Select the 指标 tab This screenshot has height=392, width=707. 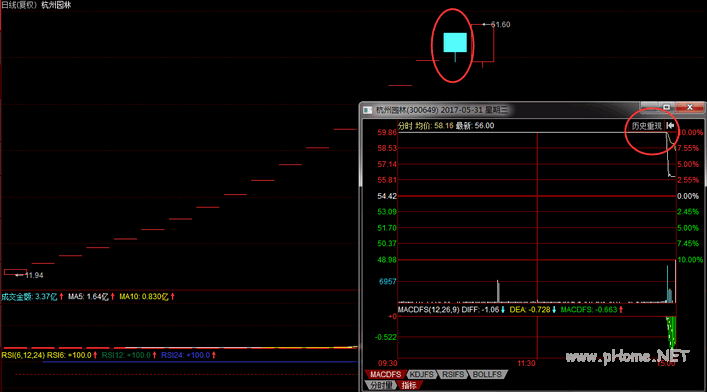pos(409,385)
